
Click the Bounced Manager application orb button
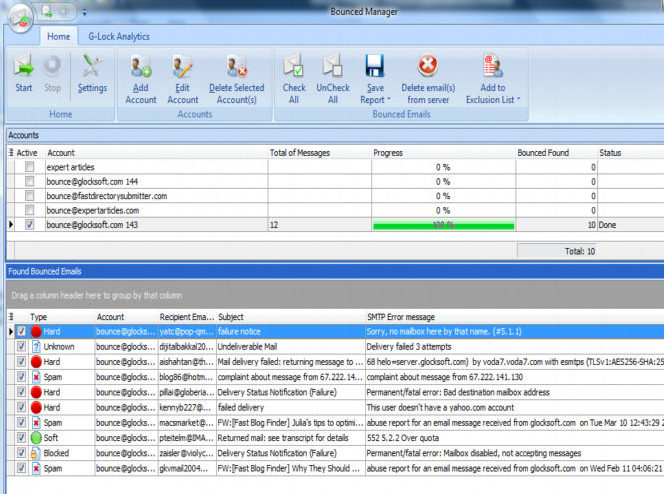pyautogui.click(x=21, y=18)
